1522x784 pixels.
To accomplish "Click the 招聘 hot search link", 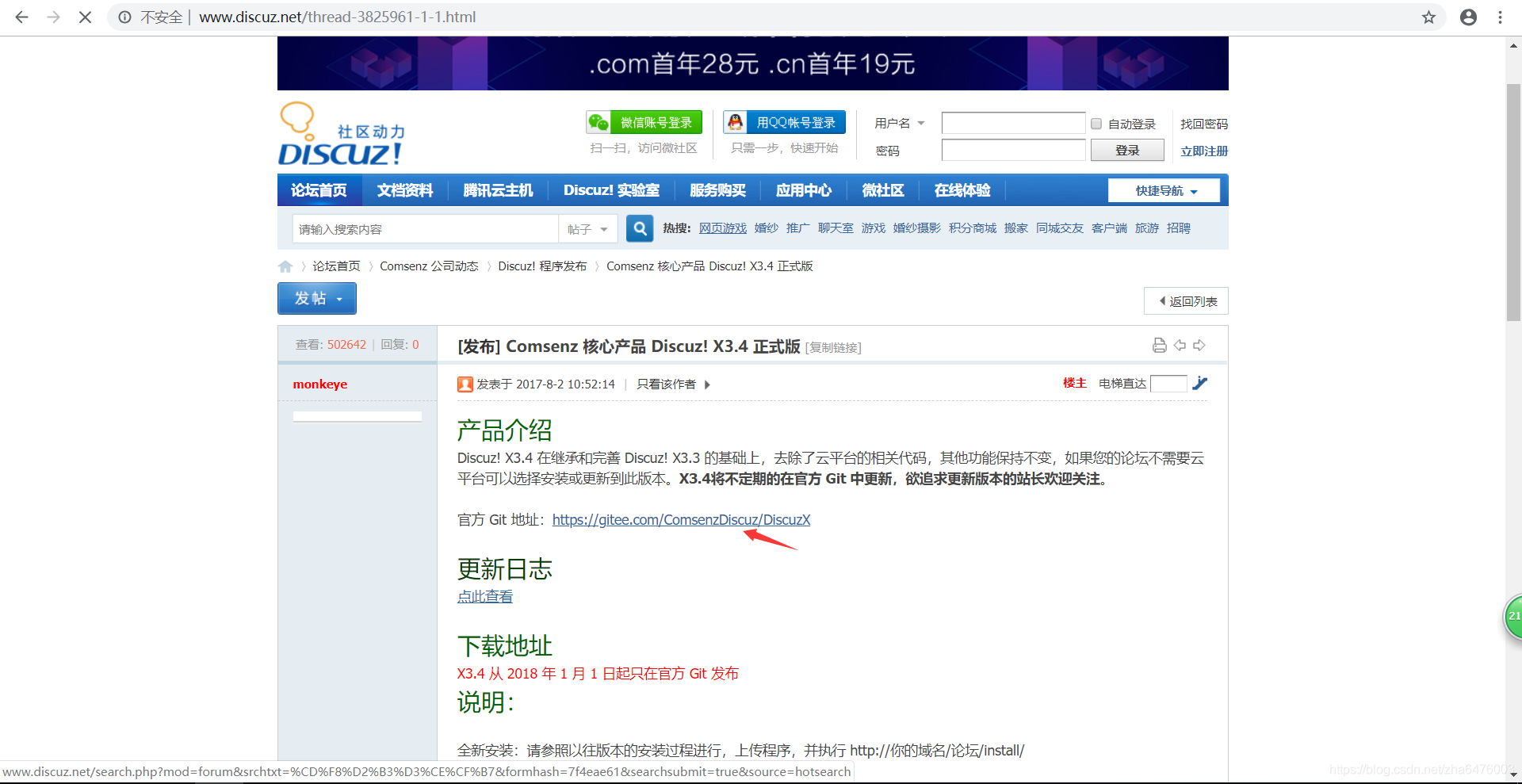I will coord(1179,228).
